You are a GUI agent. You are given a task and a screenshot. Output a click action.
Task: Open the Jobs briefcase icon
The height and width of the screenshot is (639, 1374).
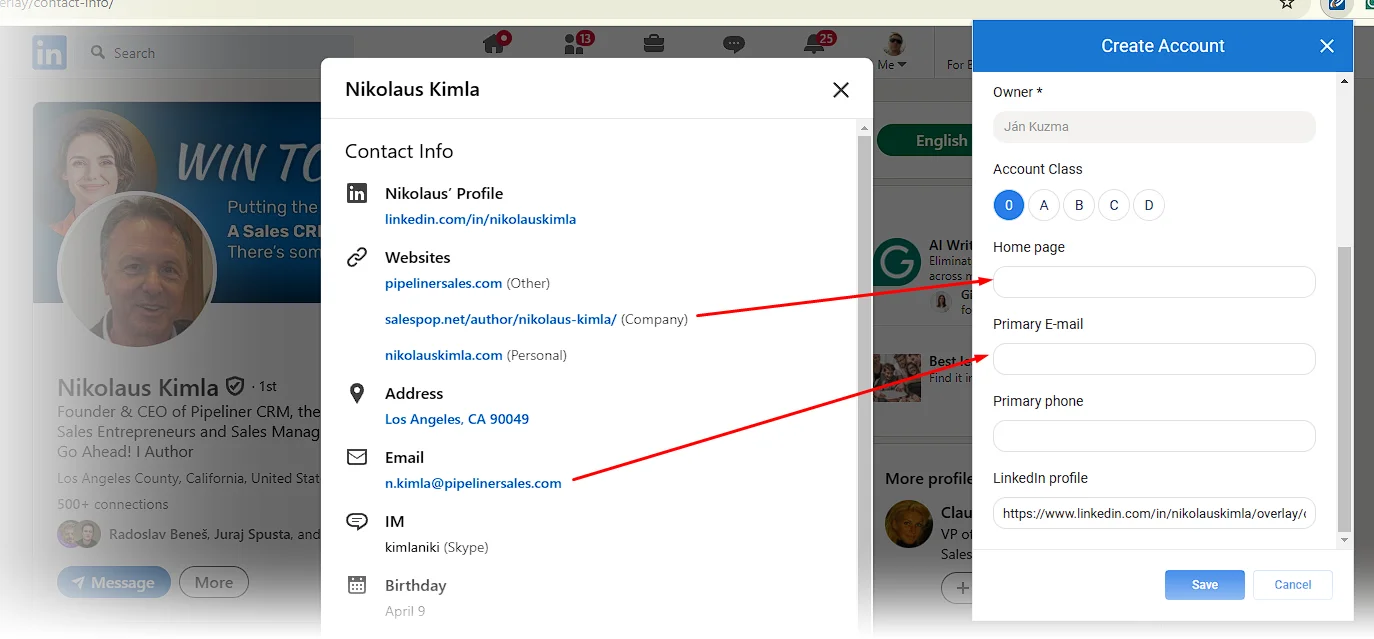click(654, 43)
